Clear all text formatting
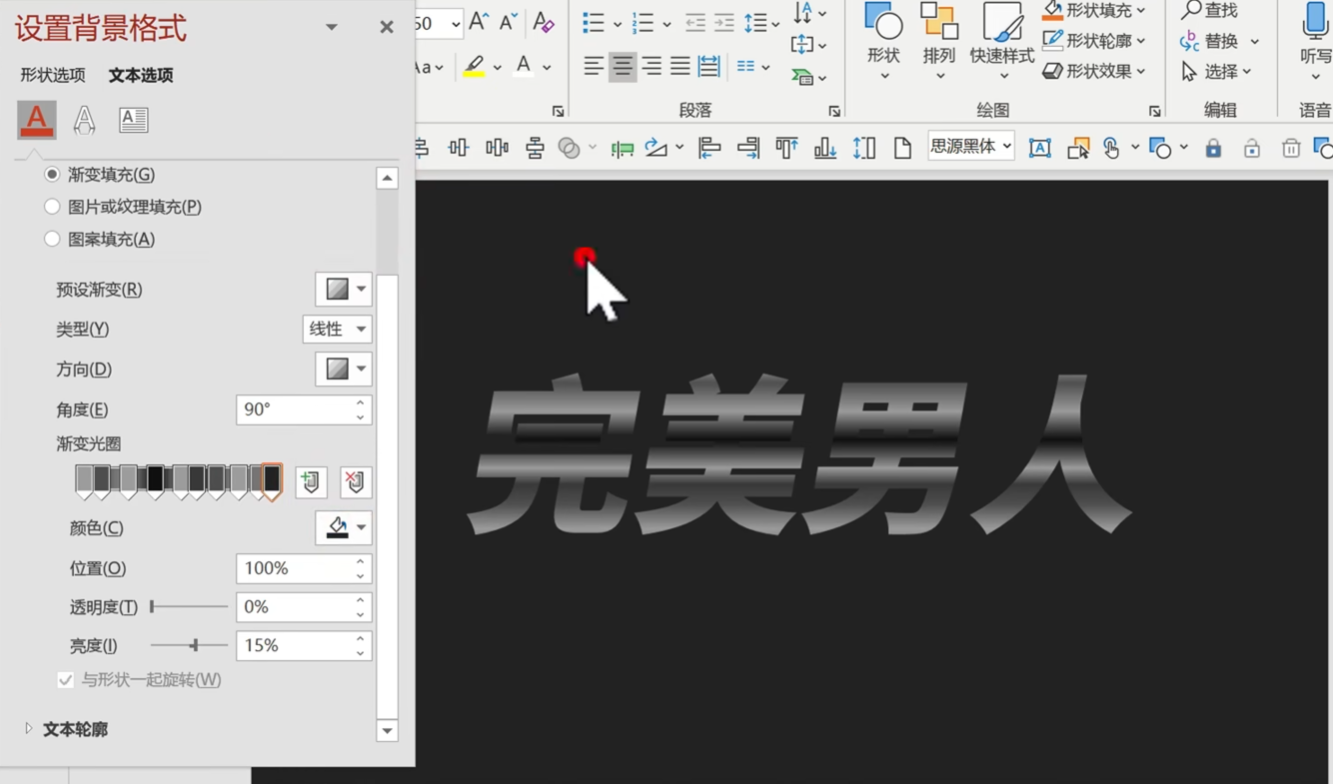The height and width of the screenshot is (784, 1333). point(544,22)
